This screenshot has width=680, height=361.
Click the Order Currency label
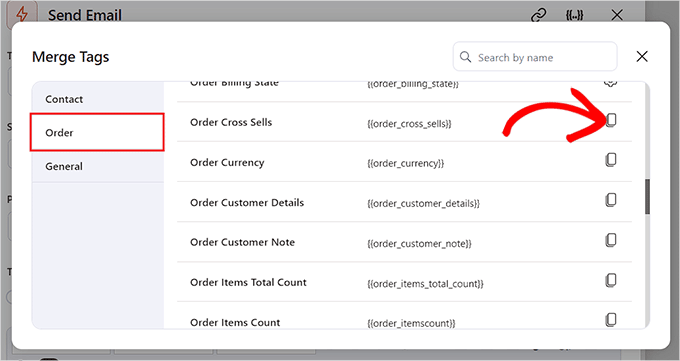(227, 163)
